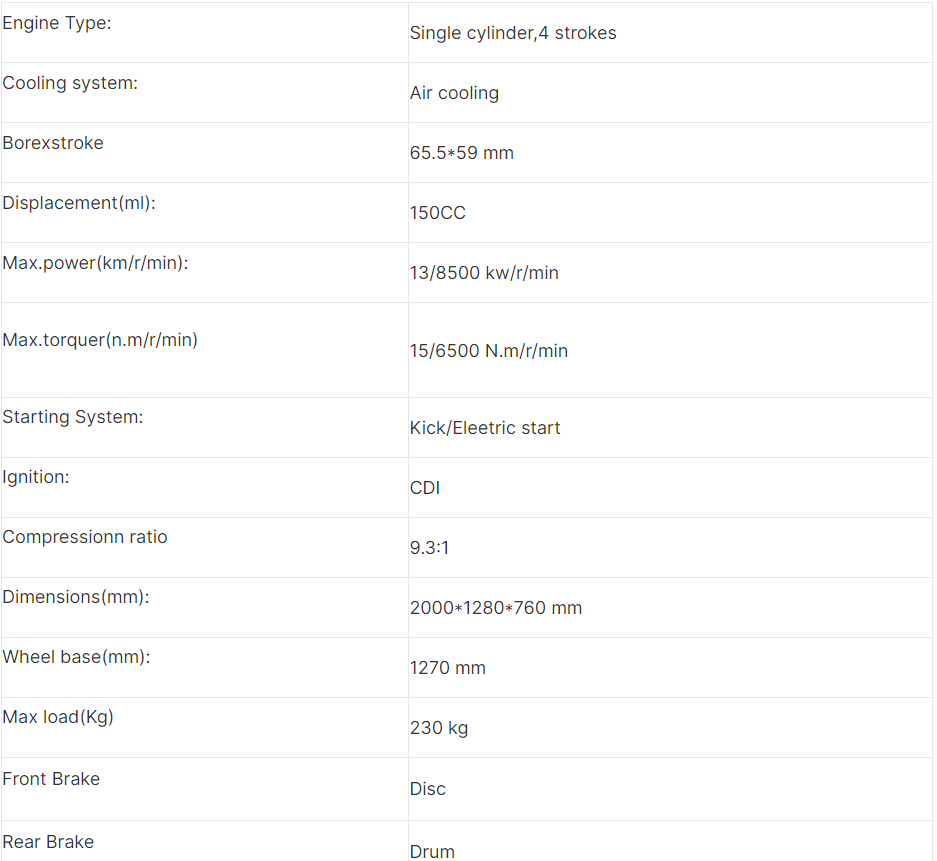Select the "150CC" displacement value

click(x=438, y=213)
